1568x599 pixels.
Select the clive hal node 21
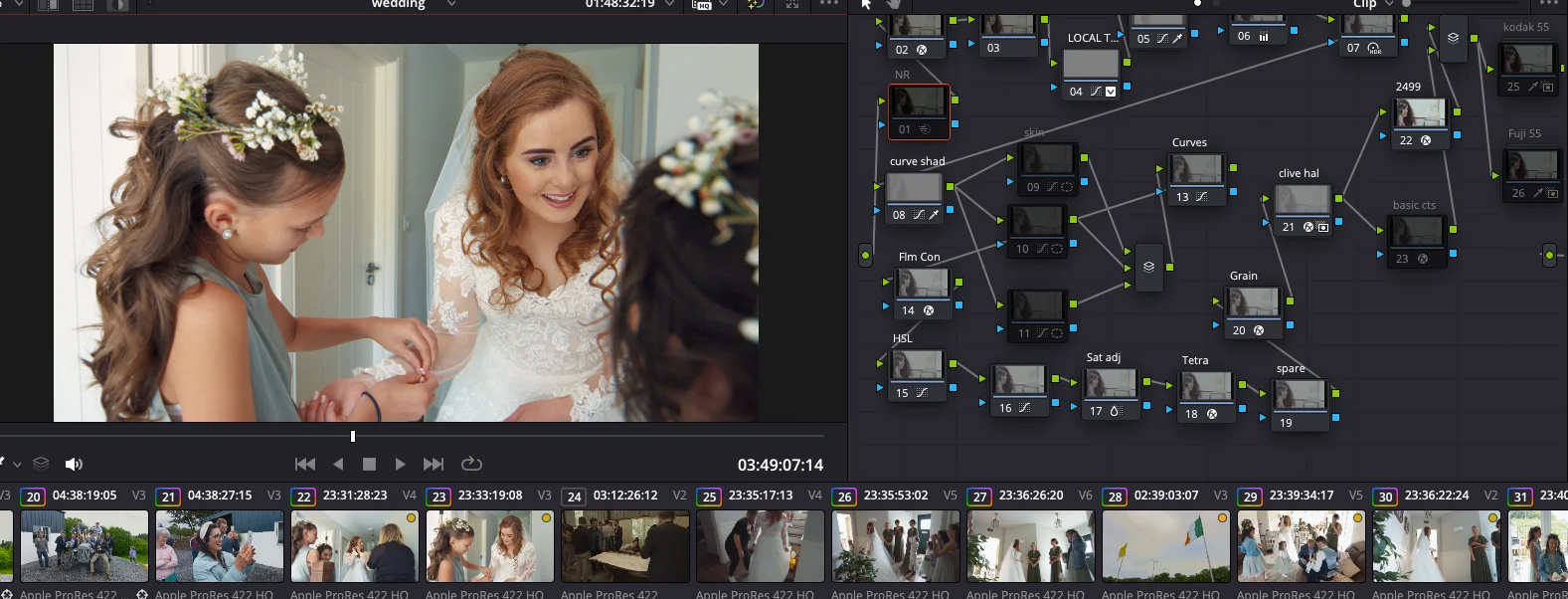(1303, 209)
